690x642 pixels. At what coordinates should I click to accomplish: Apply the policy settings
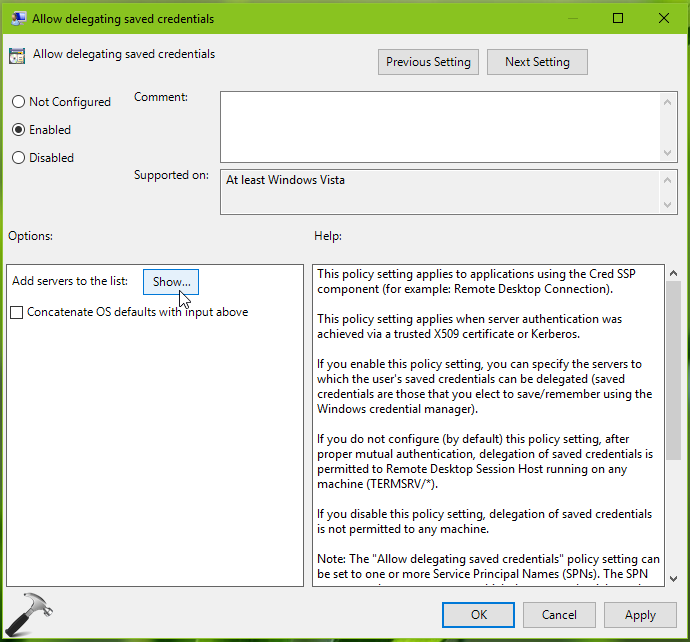click(x=640, y=615)
